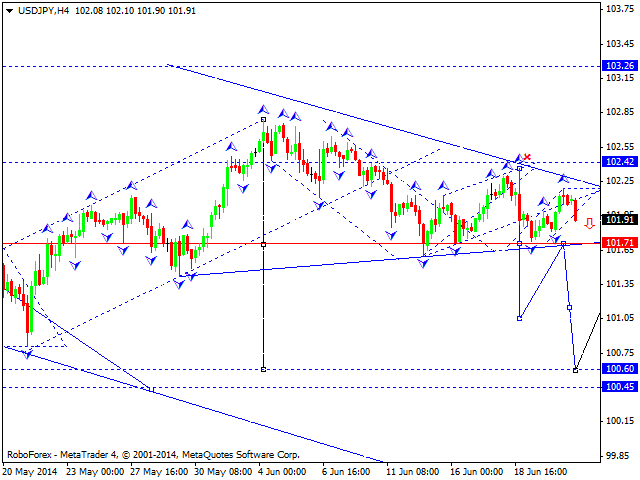Click the red 101.71 price label
This screenshot has height=480, width=640.
pos(620,243)
